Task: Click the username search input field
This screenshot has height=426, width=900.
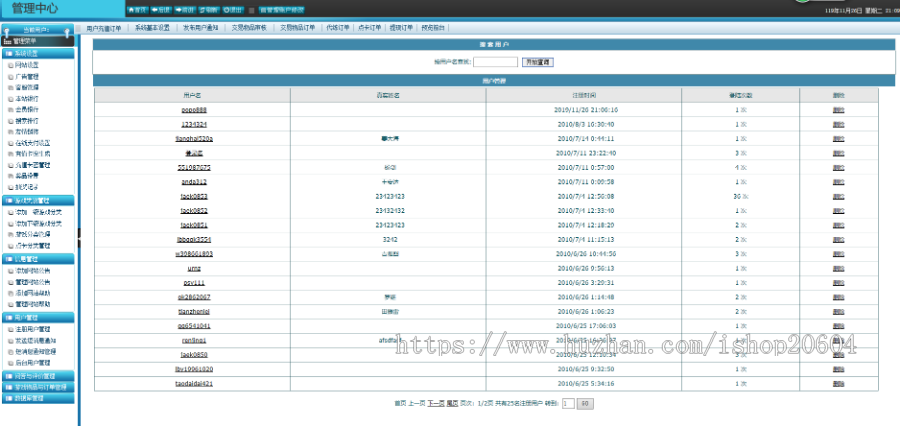Action: point(495,62)
